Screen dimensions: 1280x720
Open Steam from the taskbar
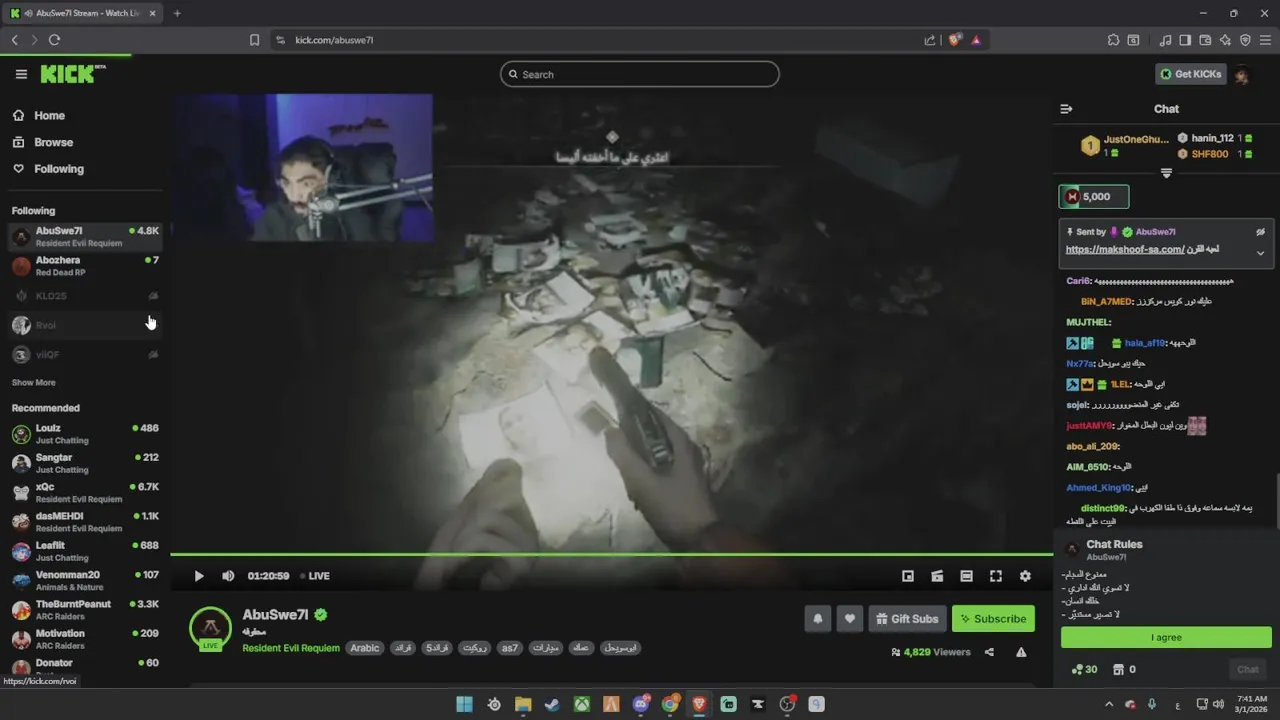click(552, 704)
